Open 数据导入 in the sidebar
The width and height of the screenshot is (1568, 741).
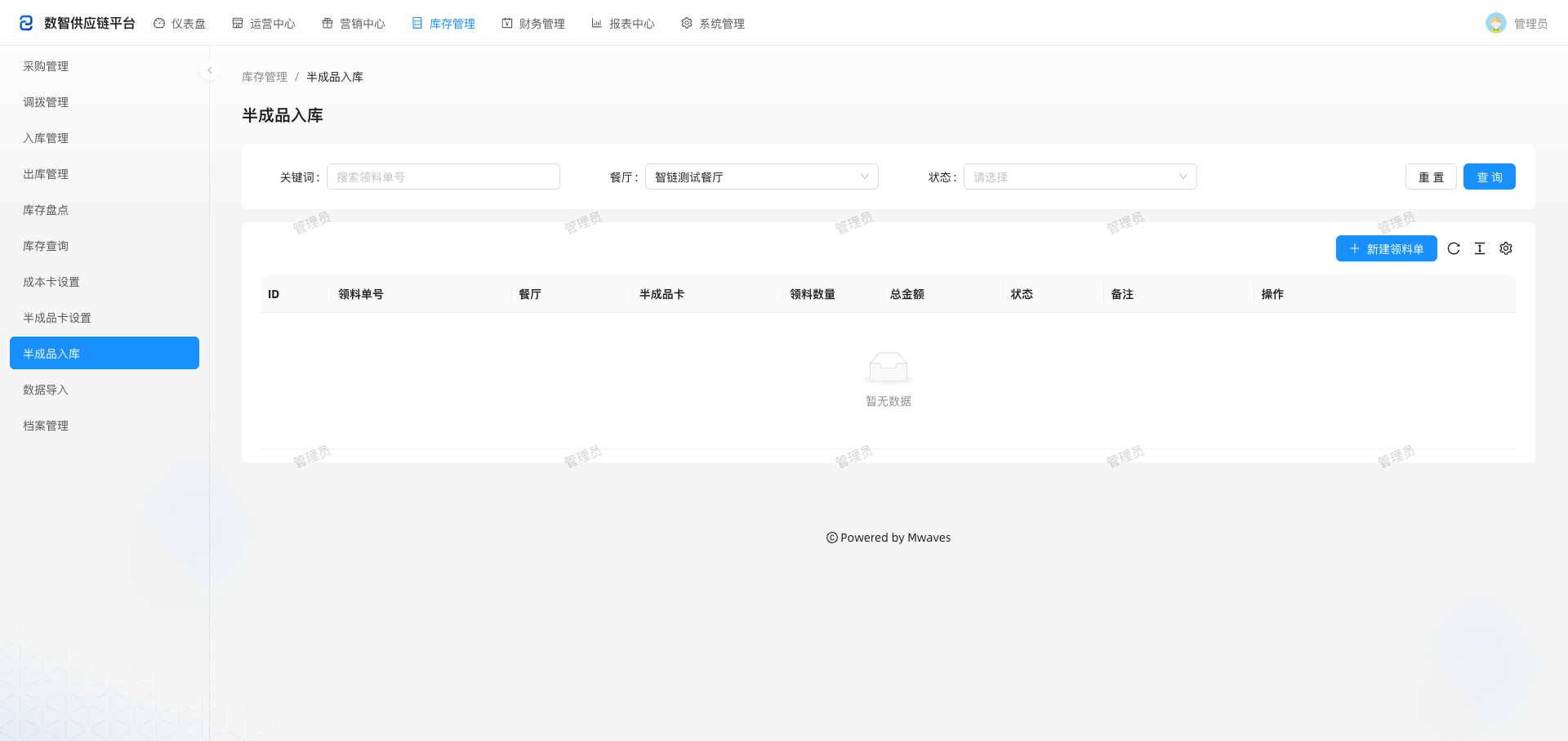click(x=105, y=390)
